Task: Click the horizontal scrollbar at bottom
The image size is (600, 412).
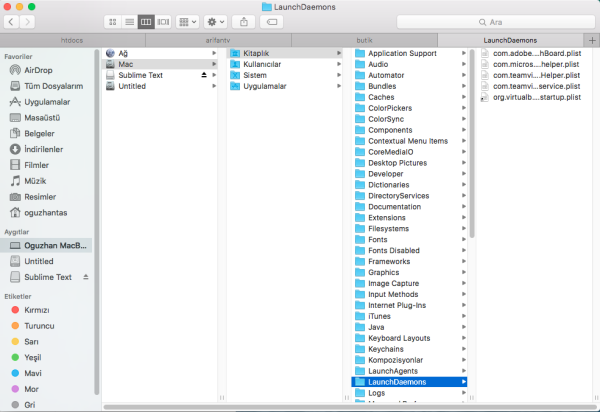Action: 350,407
